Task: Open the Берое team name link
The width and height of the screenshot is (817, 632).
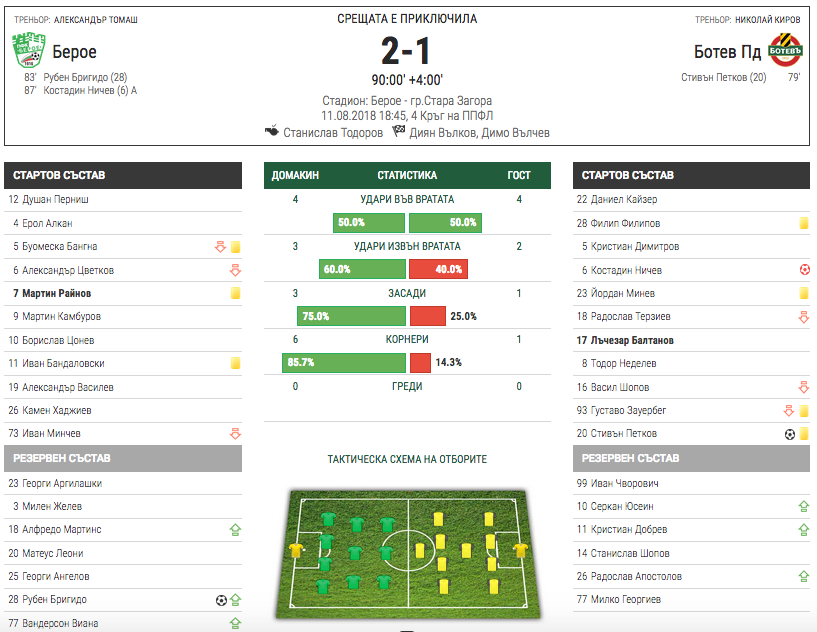Action: pos(74,52)
